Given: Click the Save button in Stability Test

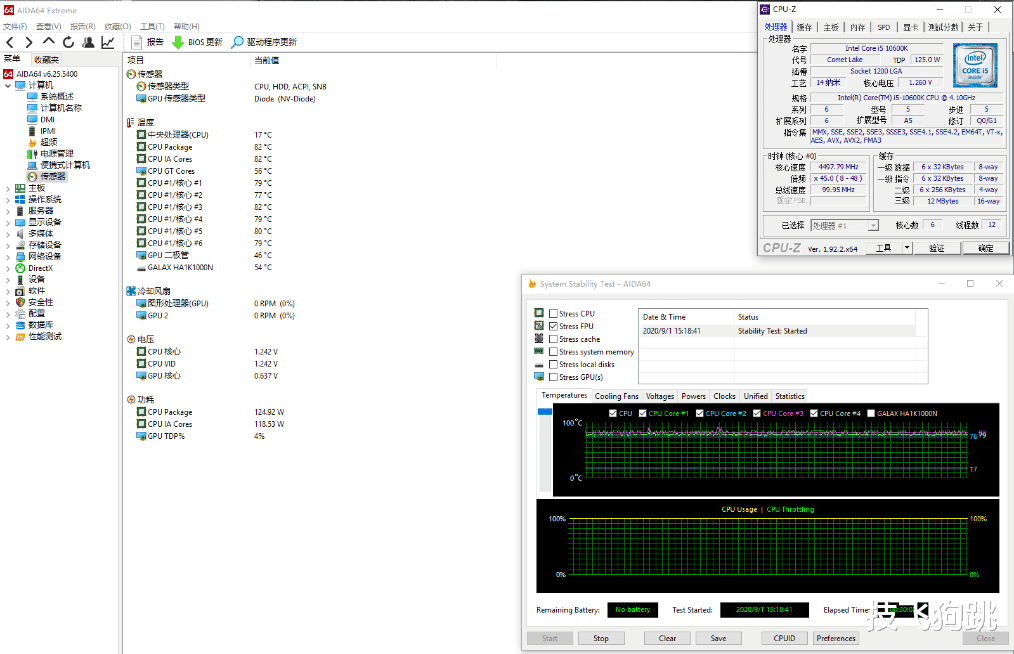Looking at the screenshot, I should point(718,638).
